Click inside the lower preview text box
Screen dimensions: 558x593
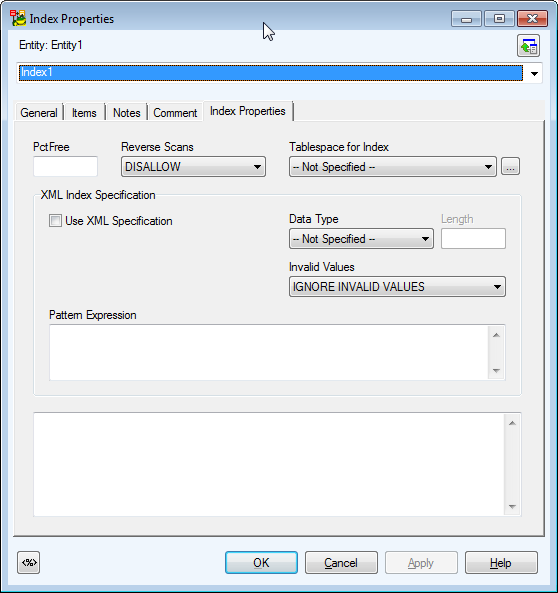269,464
